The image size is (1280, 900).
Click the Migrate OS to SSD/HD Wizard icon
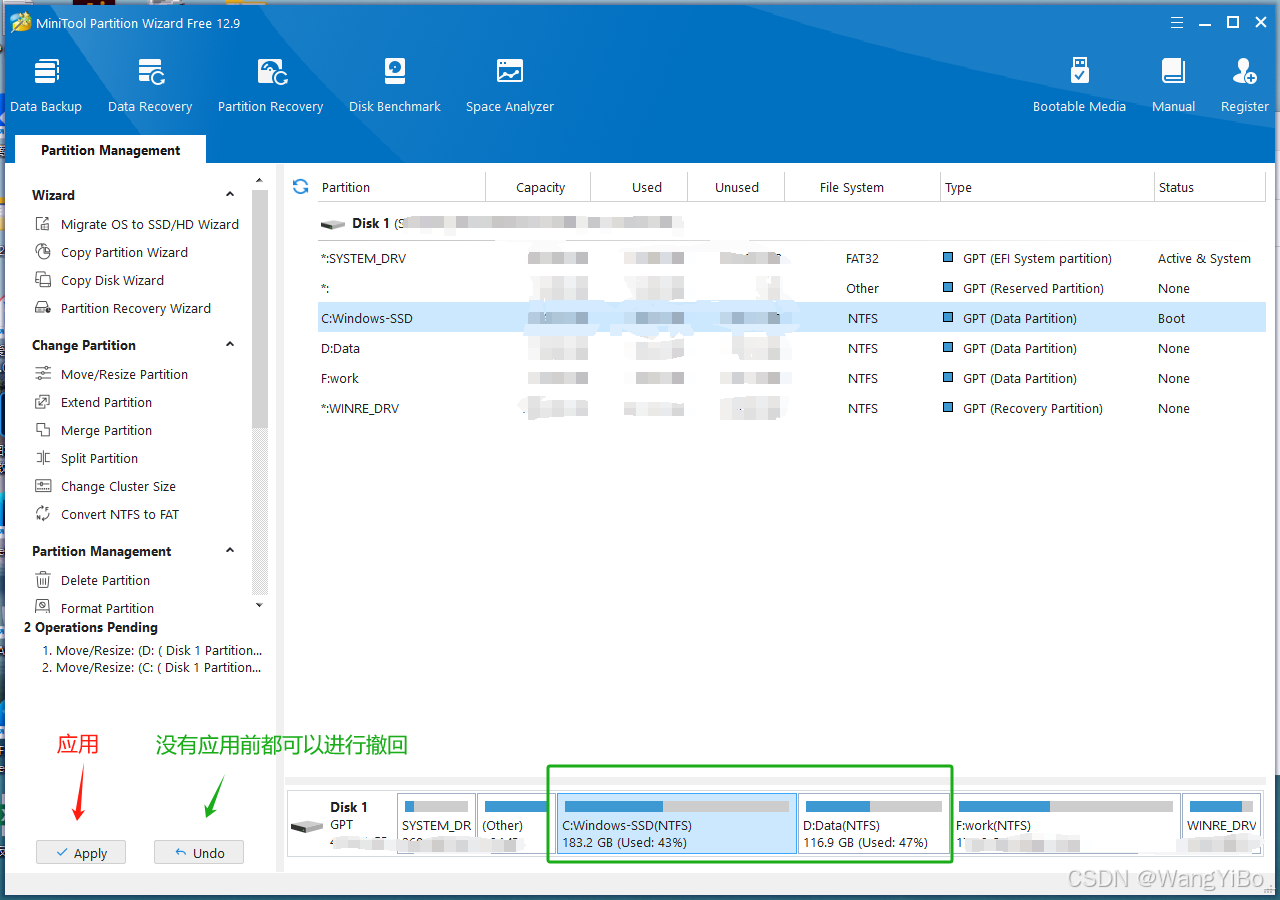(43, 224)
